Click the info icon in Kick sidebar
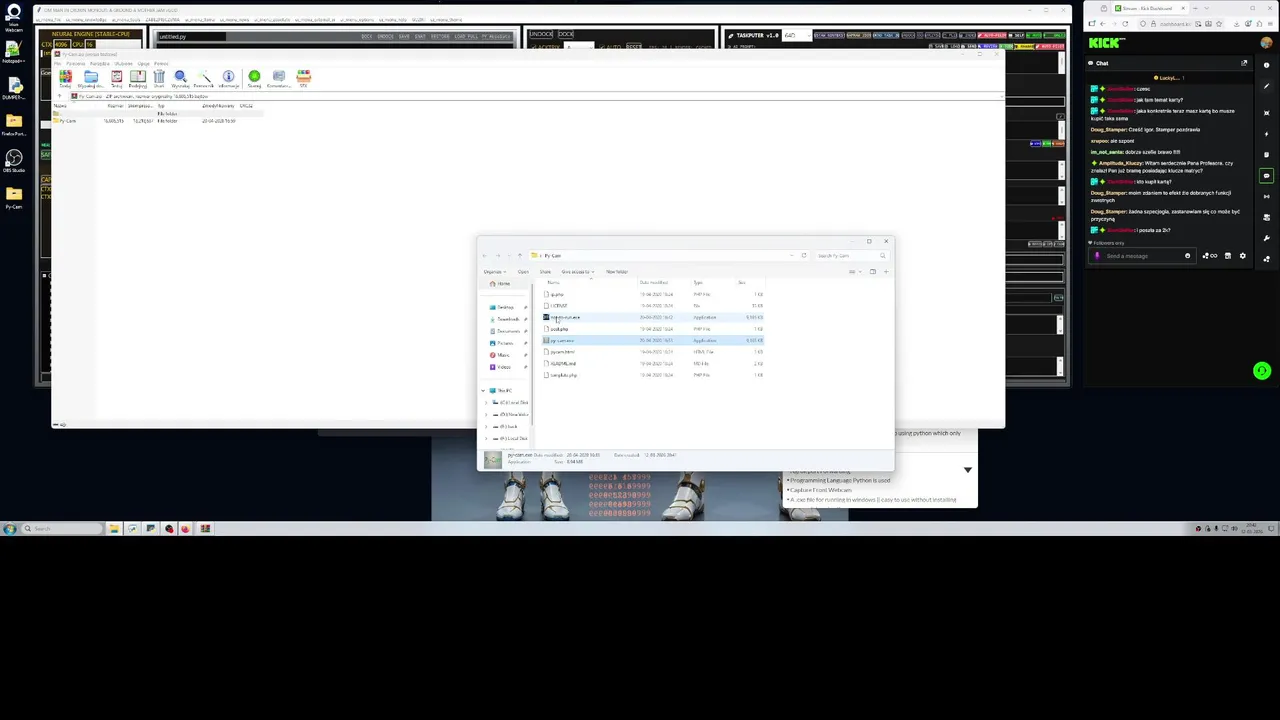Image resolution: width=1280 pixels, height=720 pixels. point(1266,65)
